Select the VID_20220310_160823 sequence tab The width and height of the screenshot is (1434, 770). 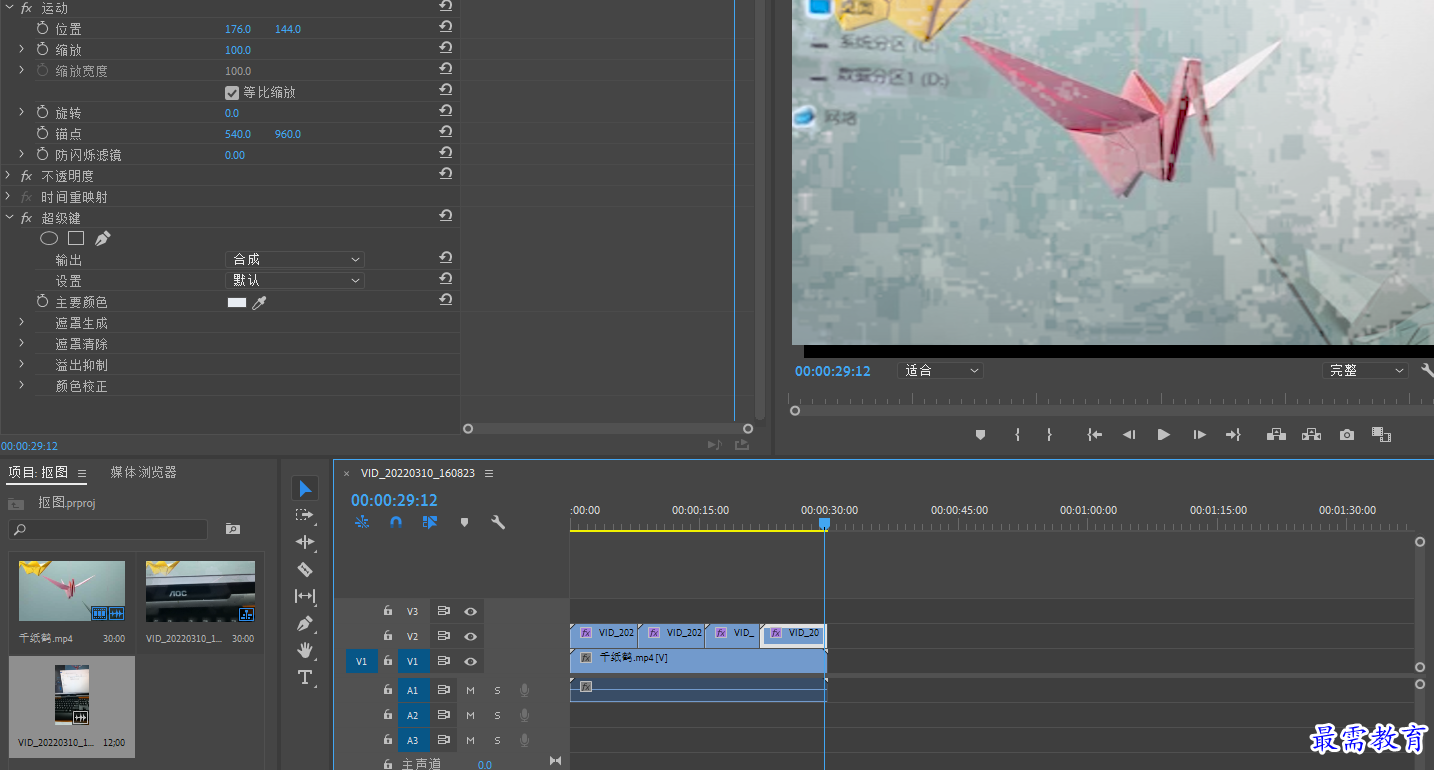[418, 473]
